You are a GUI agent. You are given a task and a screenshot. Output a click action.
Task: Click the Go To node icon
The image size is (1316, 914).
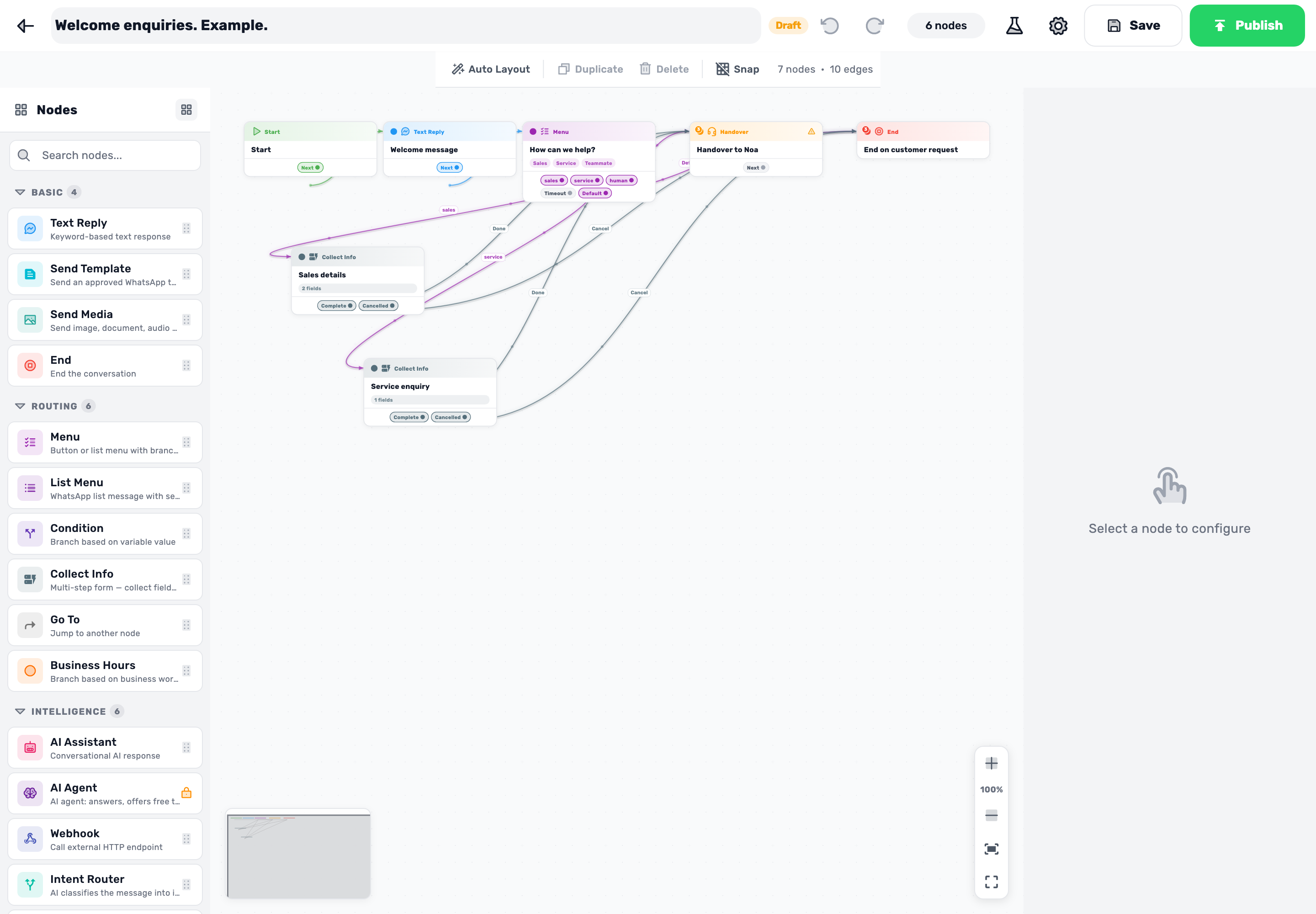[x=30, y=625]
